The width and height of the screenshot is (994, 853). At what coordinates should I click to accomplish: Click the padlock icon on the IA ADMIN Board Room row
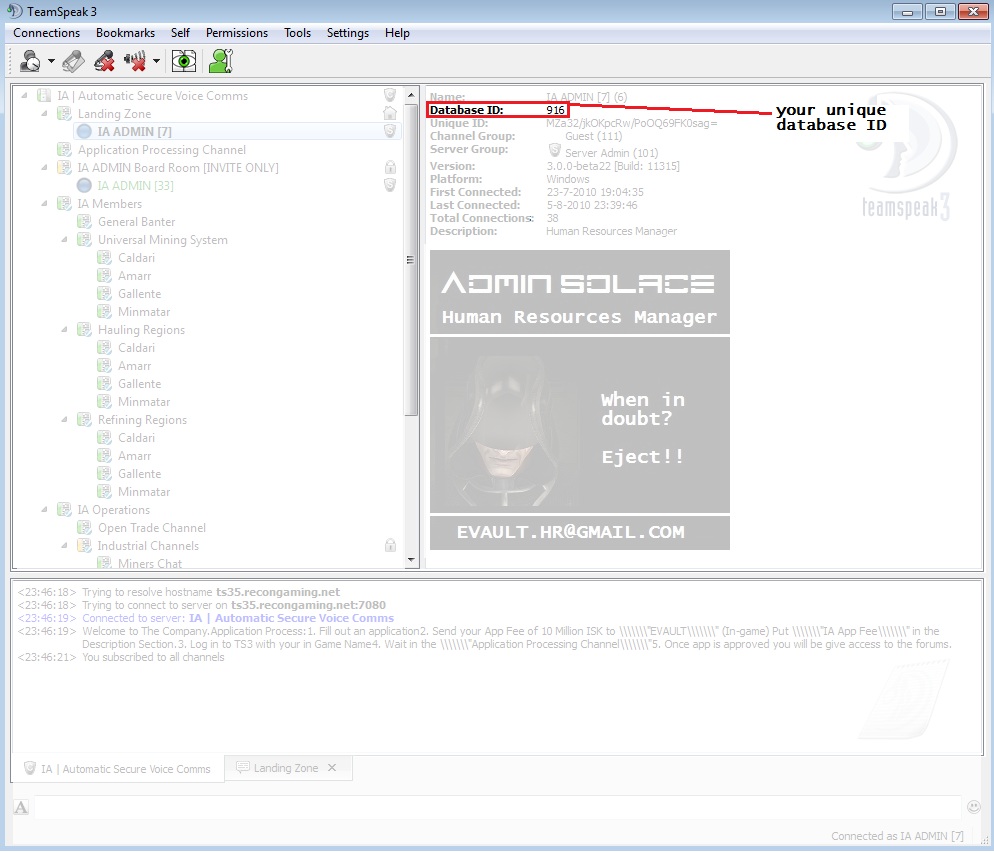[x=390, y=167]
